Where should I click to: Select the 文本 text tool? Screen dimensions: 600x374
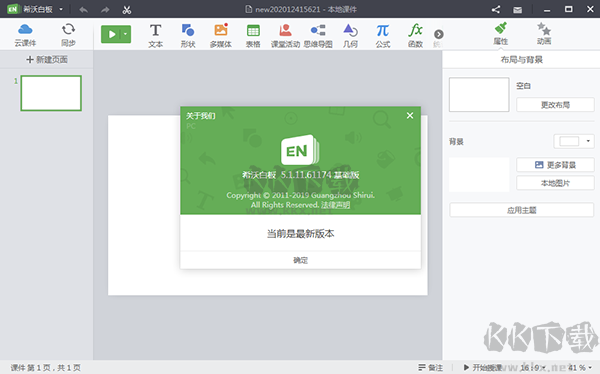click(x=155, y=36)
